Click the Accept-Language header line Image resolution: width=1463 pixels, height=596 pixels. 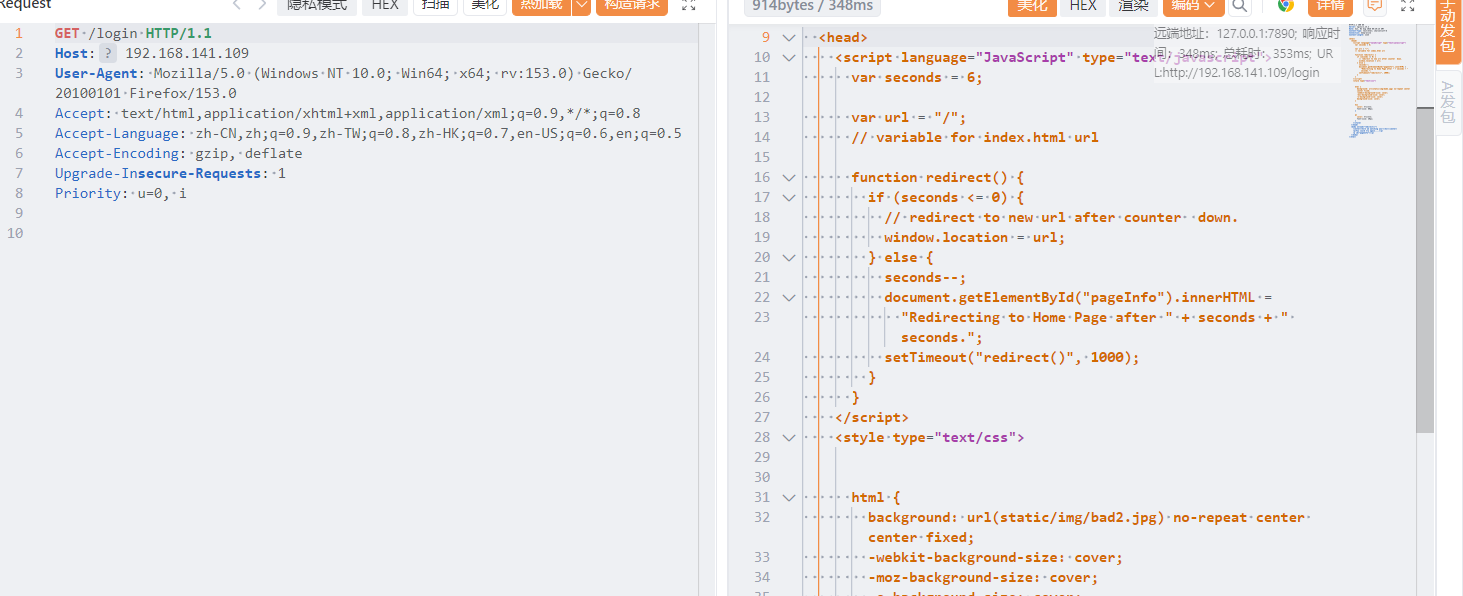pos(368,133)
